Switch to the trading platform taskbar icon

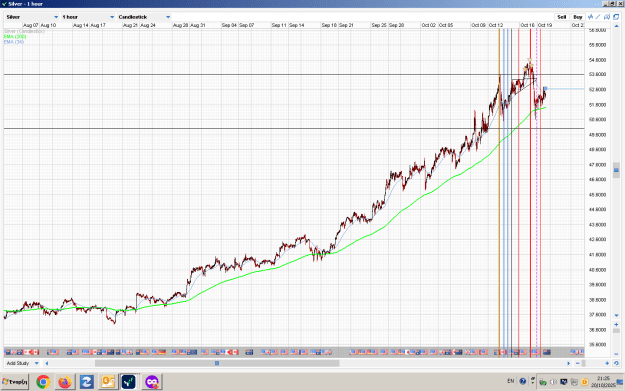(x=129, y=382)
